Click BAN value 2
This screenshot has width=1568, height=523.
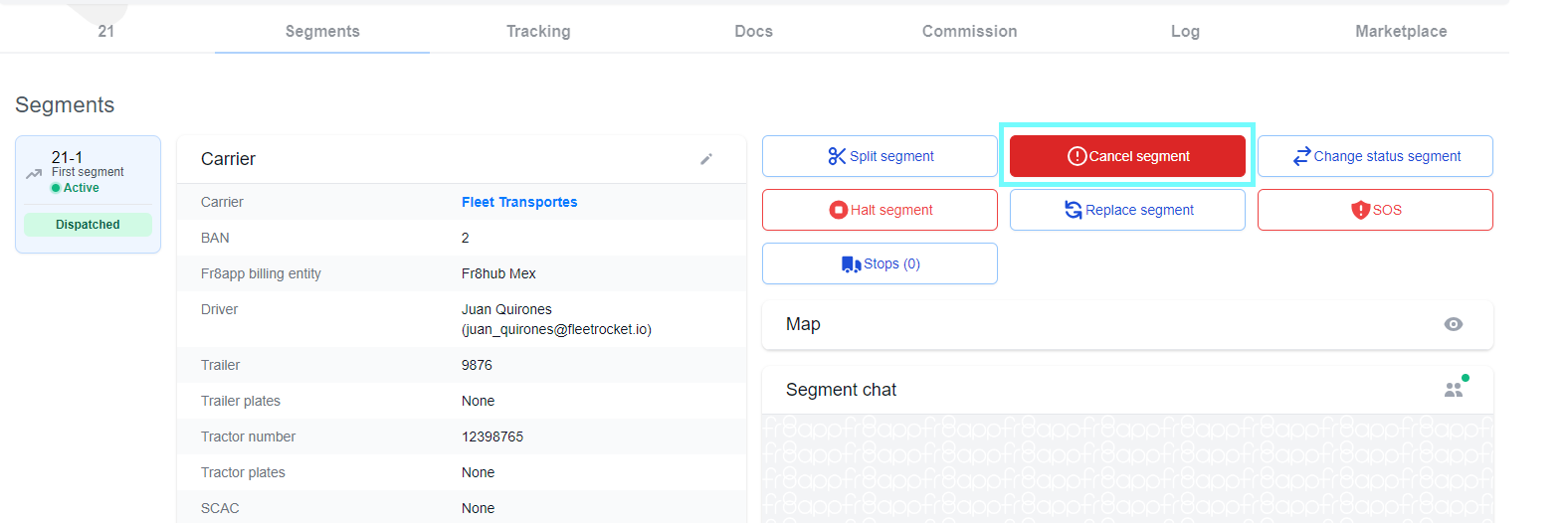click(466, 238)
